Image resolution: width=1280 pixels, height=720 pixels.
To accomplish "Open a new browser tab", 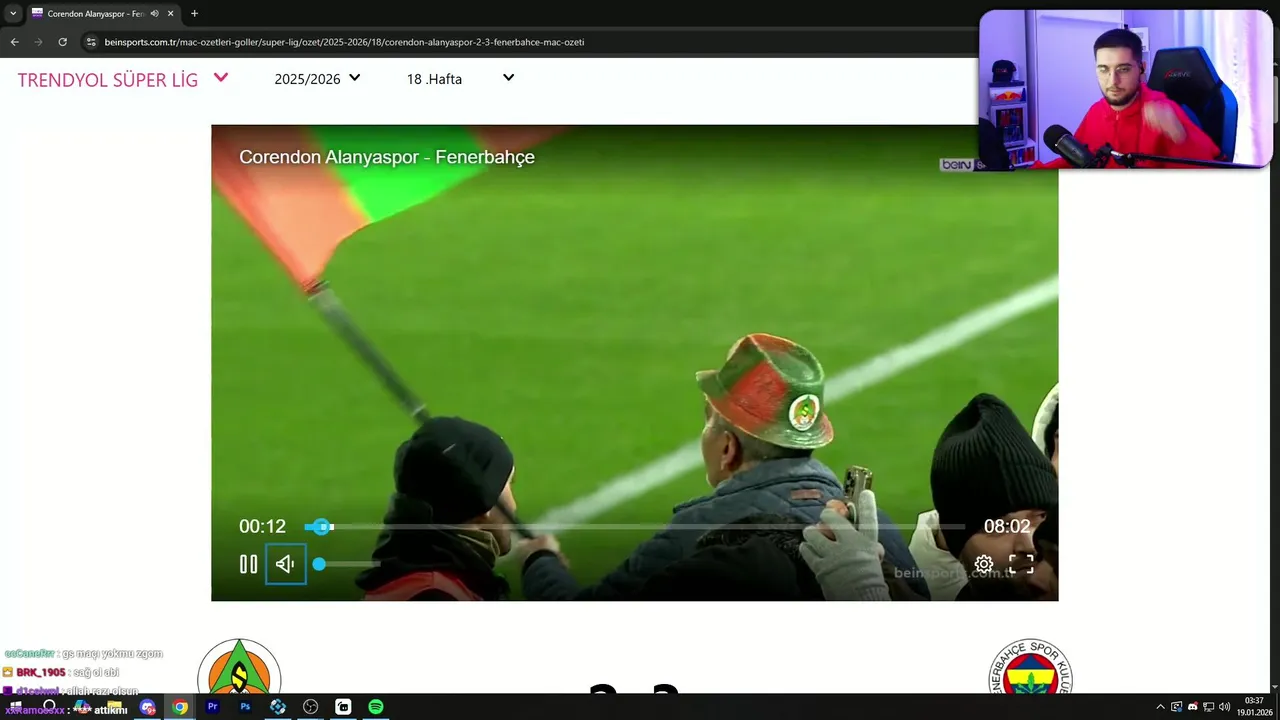I will click(x=194, y=13).
